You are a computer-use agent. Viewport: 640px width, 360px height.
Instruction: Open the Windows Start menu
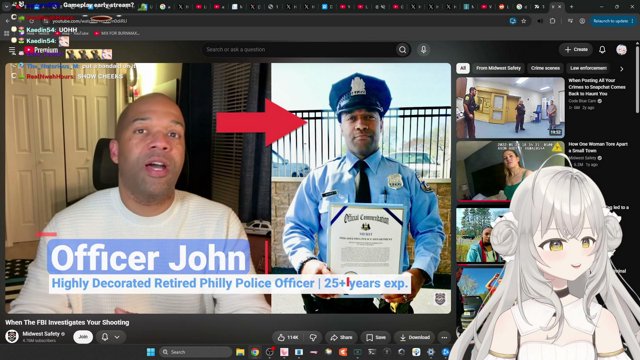click(151, 352)
